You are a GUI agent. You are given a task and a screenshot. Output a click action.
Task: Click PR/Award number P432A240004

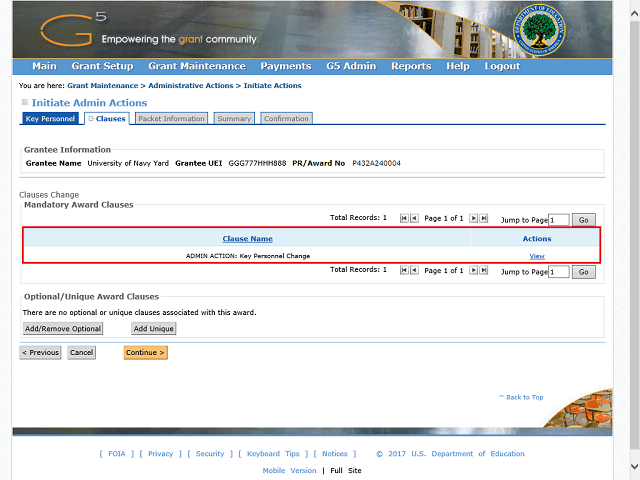click(x=376, y=163)
